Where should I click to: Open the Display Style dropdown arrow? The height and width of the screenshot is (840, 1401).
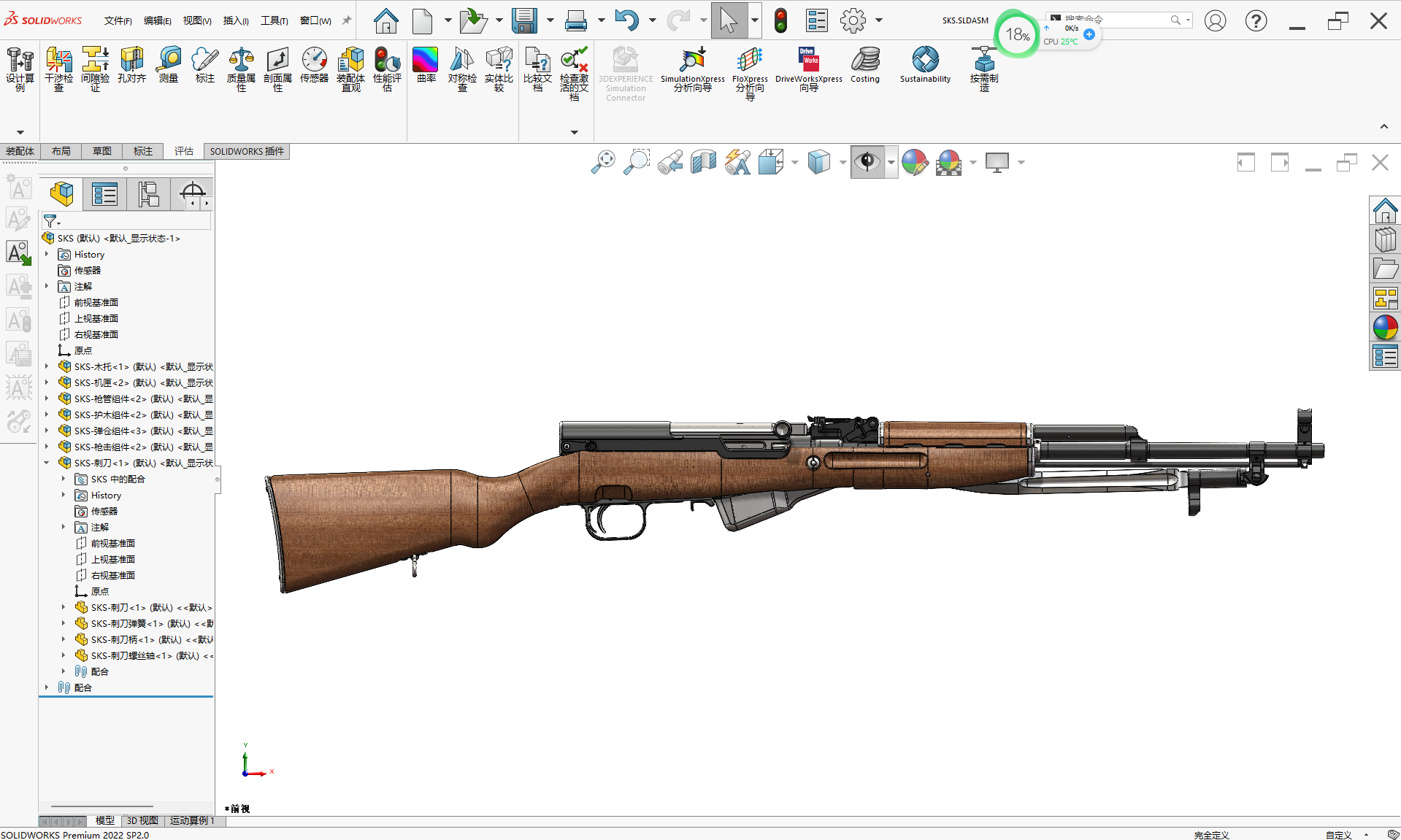pyautogui.click(x=843, y=162)
